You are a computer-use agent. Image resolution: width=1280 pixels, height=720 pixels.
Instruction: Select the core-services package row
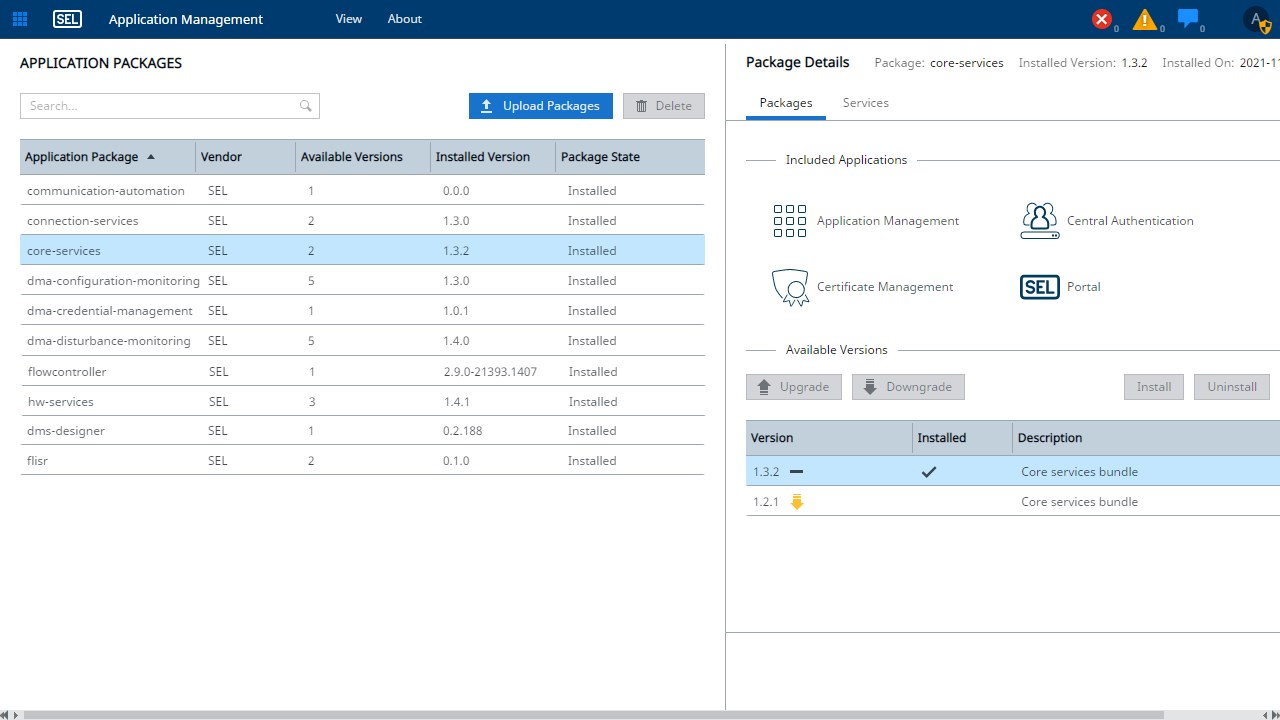coord(362,251)
